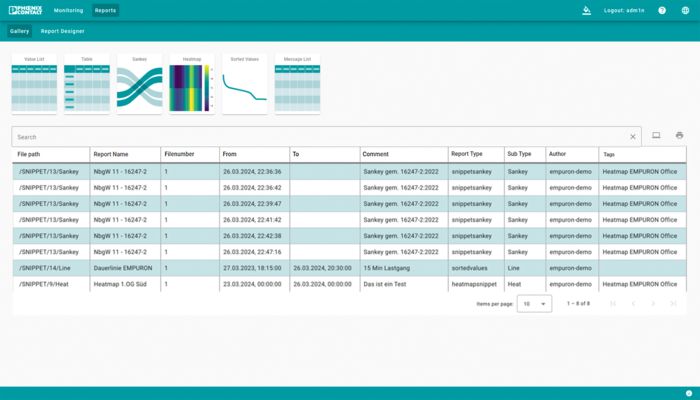Select row with From 26.03.2024, 22:47:16
The image size is (700, 400).
tap(350, 252)
